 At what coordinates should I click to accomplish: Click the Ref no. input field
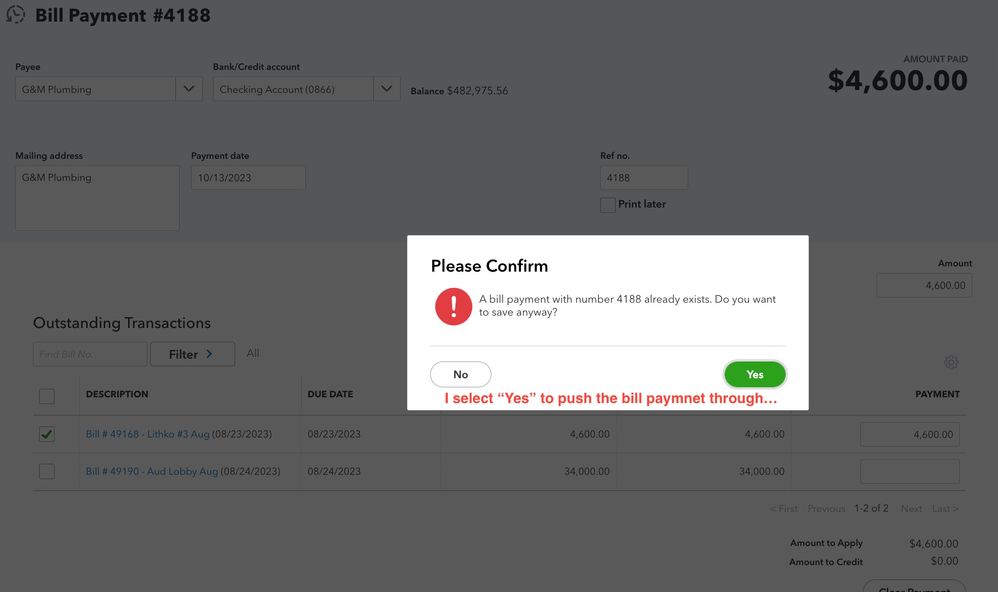point(644,178)
